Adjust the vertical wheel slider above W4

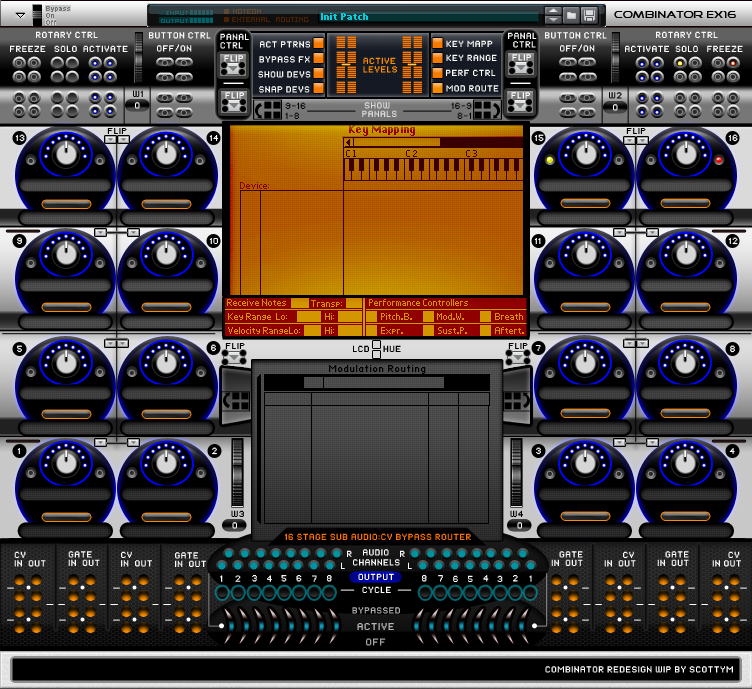[516, 473]
